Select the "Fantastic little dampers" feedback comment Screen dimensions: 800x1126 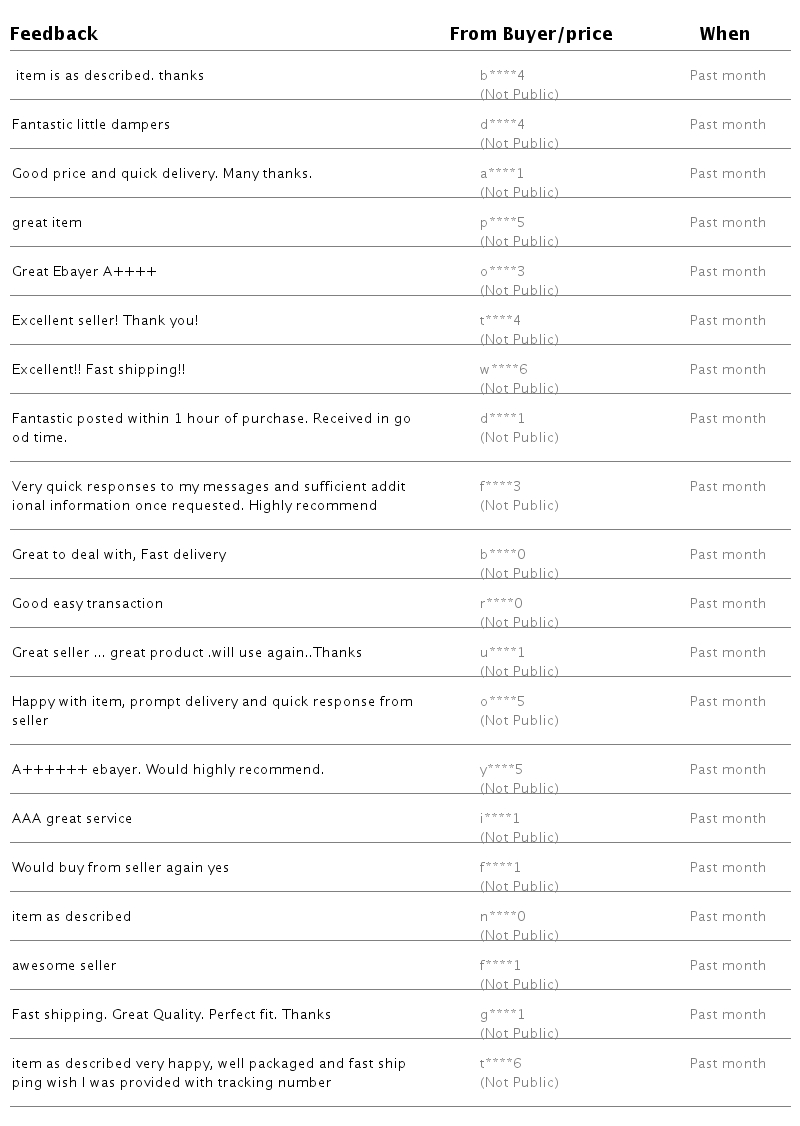click(x=91, y=125)
